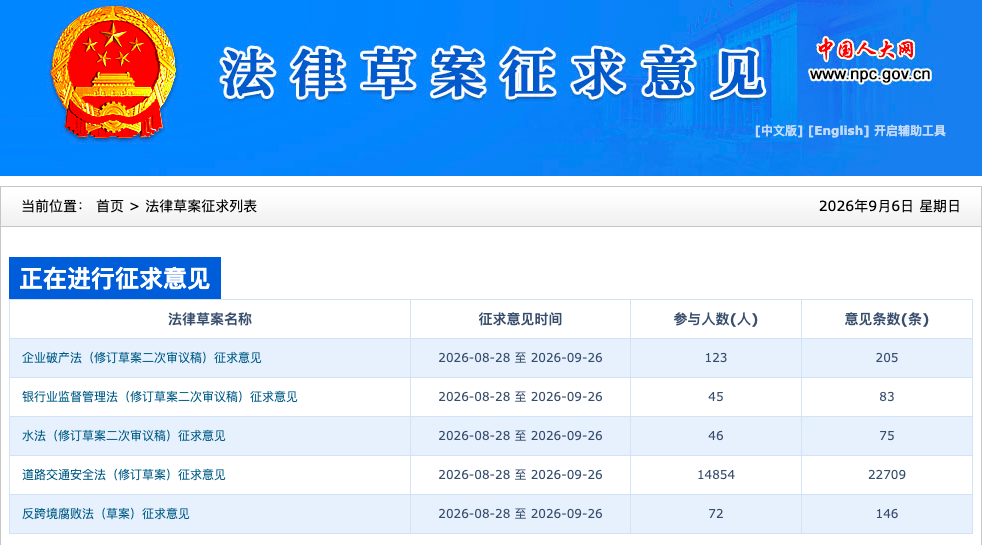The width and height of the screenshot is (982, 545).
Task: Open the www.npc.gov.cn site link
Action: pos(870,75)
